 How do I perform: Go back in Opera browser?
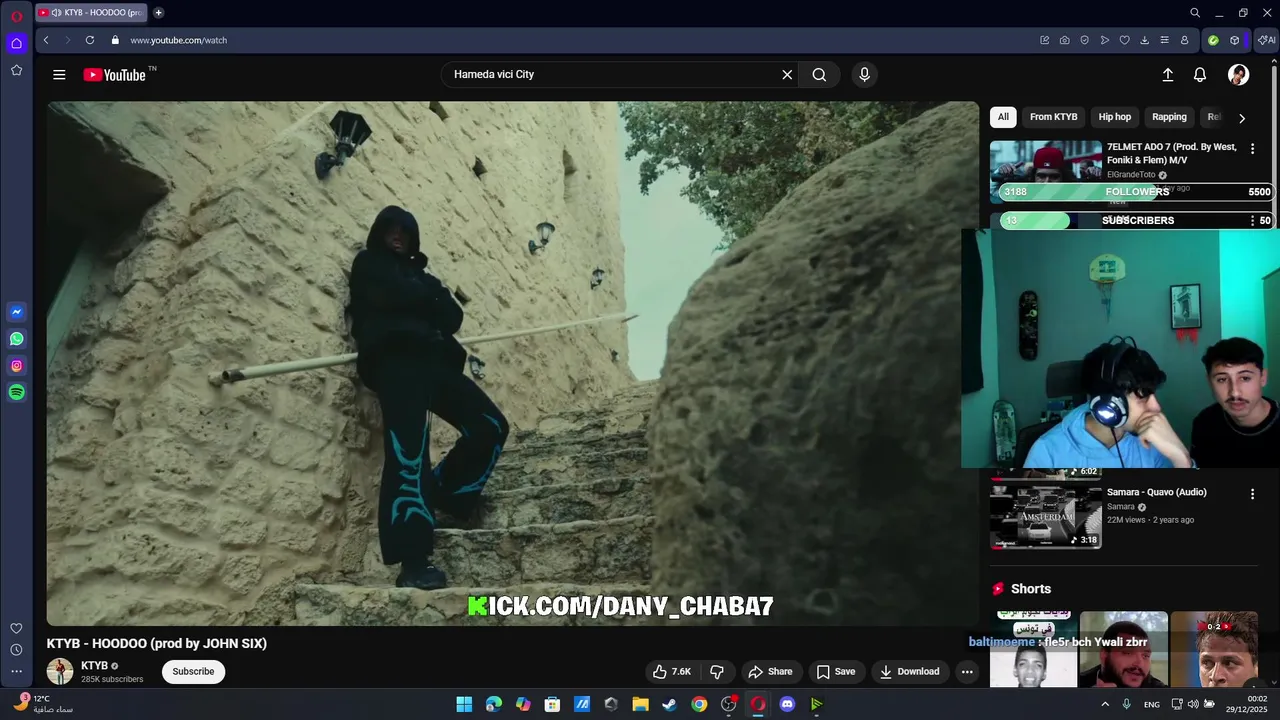tap(46, 40)
